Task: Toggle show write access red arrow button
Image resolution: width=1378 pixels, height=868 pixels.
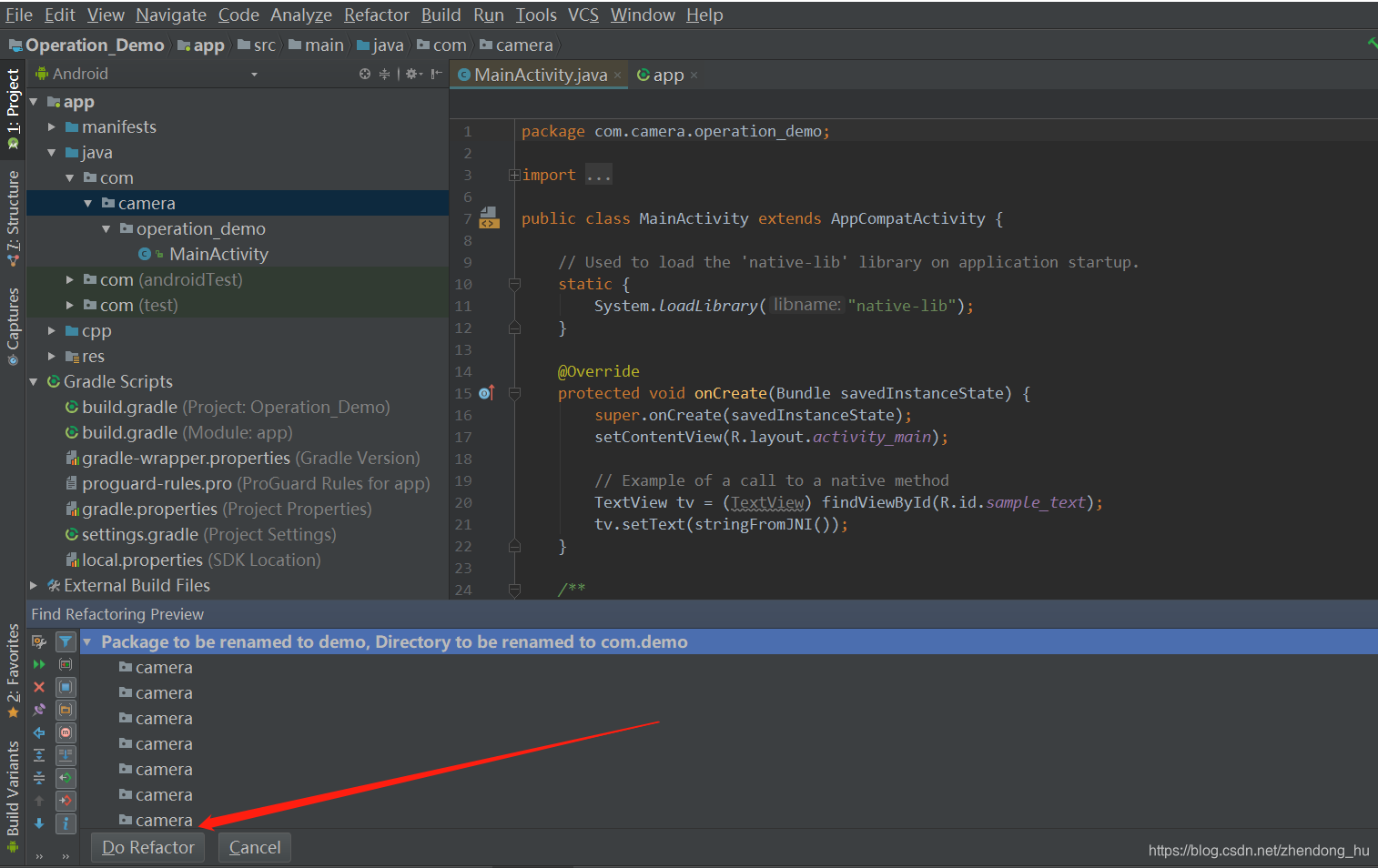Action: [x=66, y=801]
